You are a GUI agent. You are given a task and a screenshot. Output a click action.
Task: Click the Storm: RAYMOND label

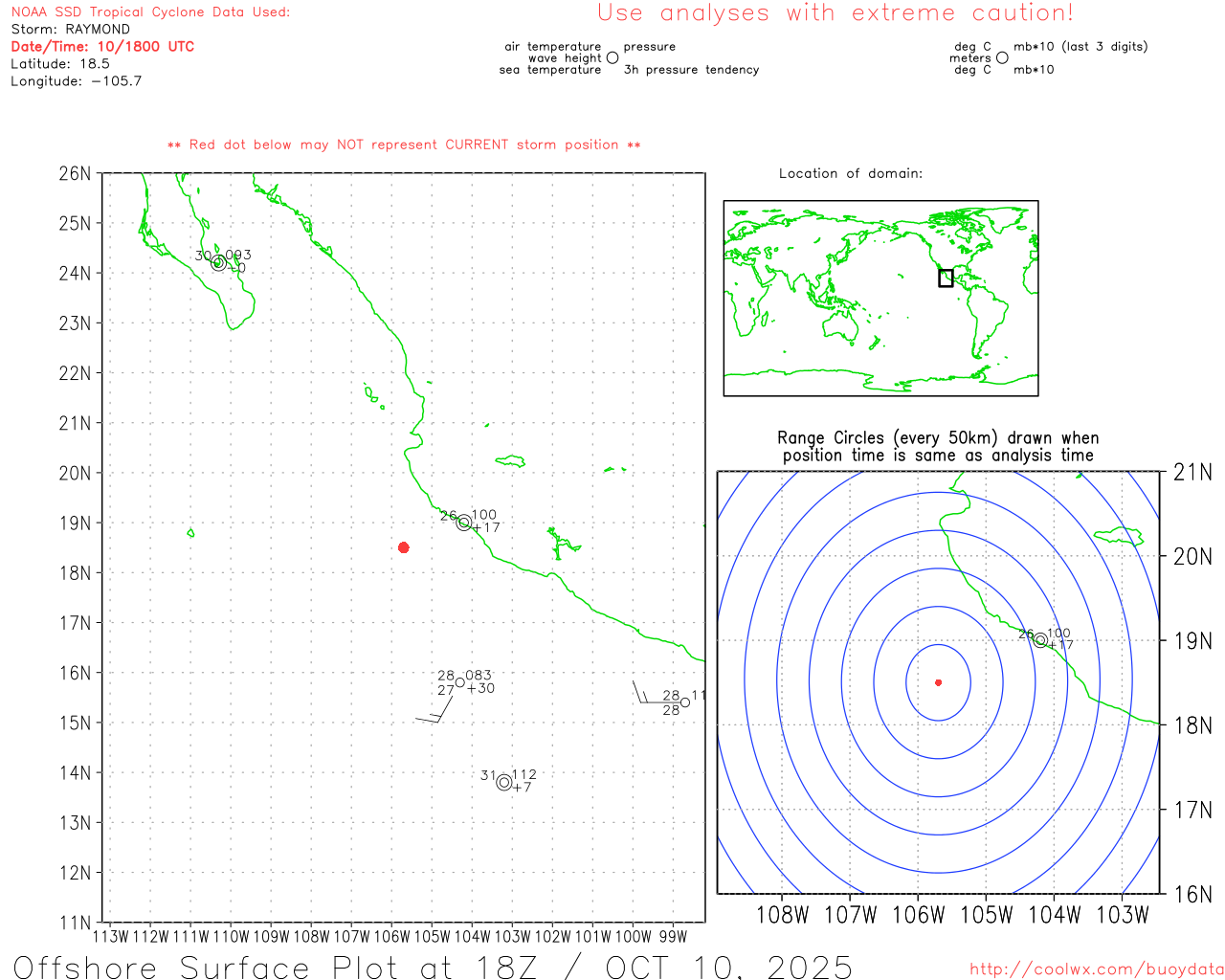coord(70,29)
